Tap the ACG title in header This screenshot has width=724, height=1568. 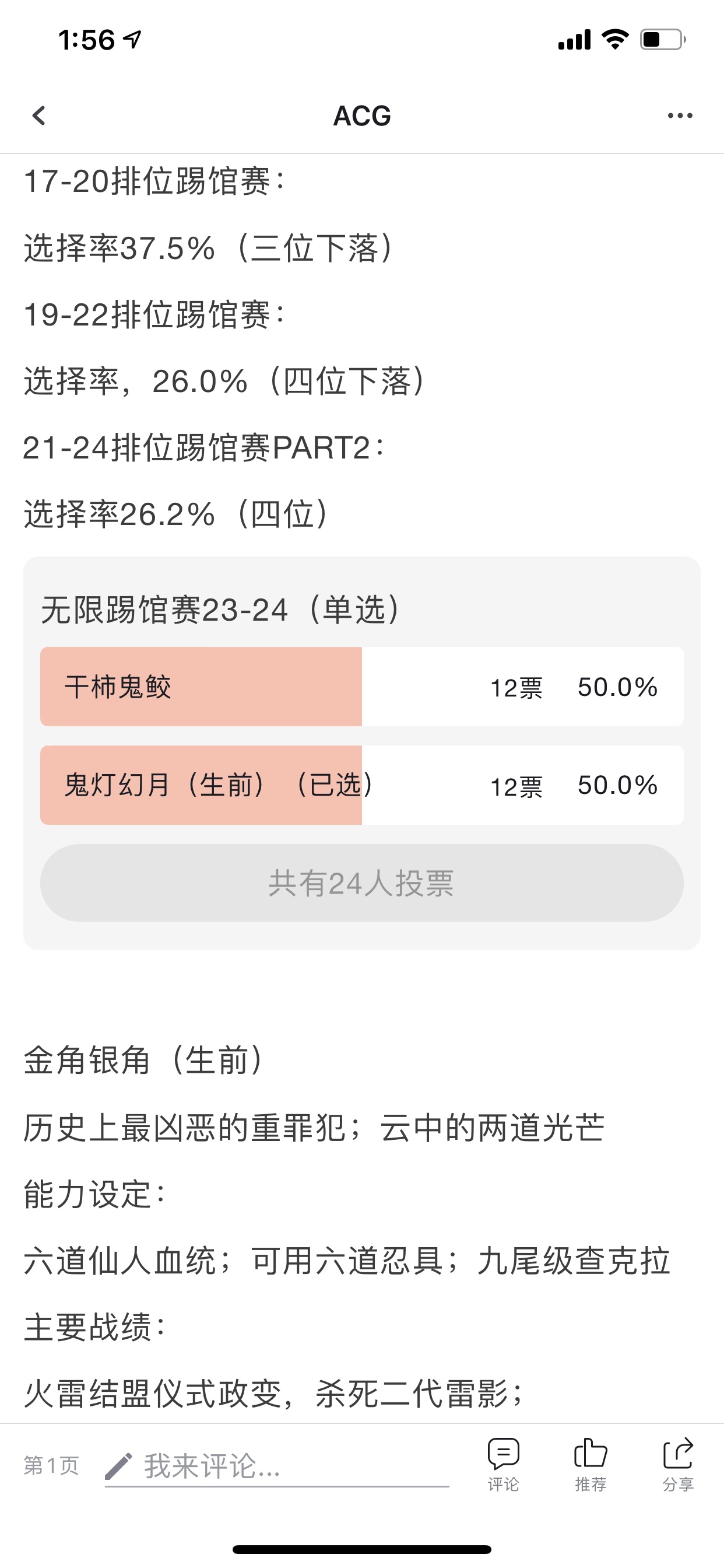point(362,116)
